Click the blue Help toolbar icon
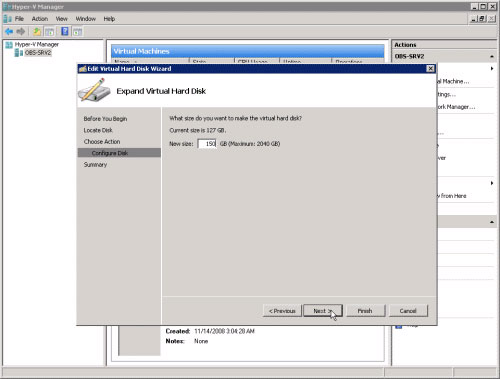This screenshot has height=379, width=500. (x=65, y=31)
